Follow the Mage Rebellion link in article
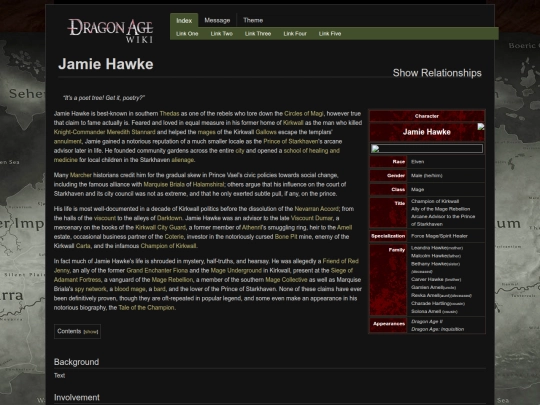The image size is (540, 405). point(172,280)
